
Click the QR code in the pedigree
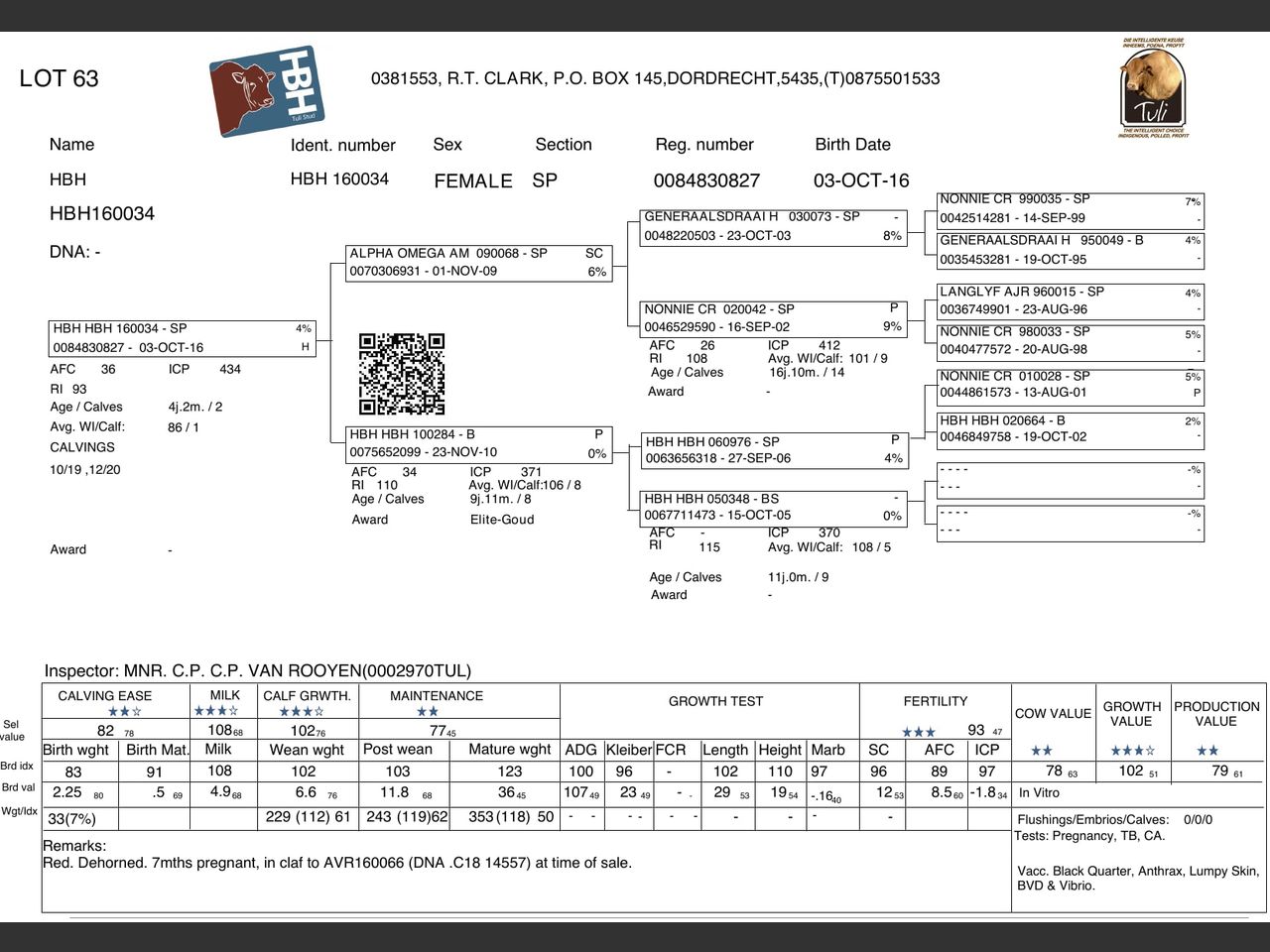click(x=402, y=374)
